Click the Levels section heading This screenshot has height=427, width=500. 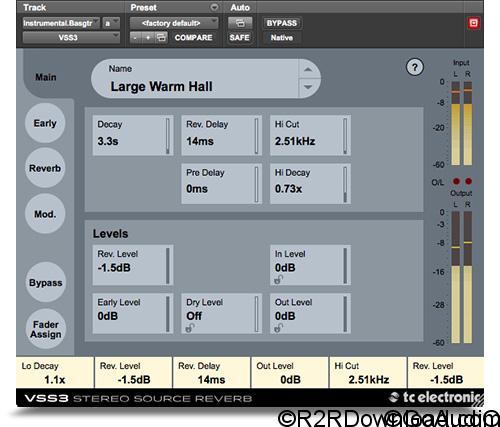tap(110, 234)
